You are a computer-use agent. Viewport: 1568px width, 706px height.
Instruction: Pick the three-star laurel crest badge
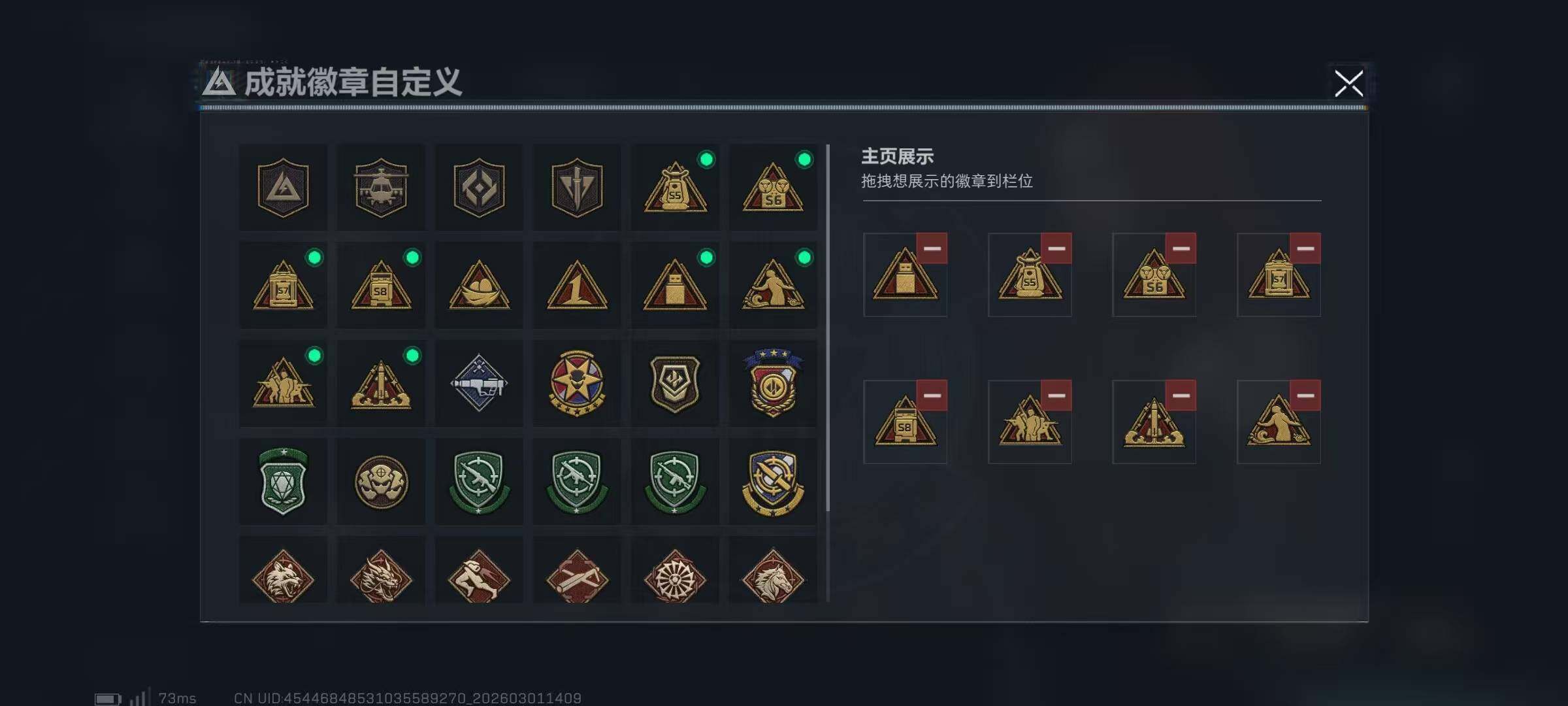tap(773, 384)
